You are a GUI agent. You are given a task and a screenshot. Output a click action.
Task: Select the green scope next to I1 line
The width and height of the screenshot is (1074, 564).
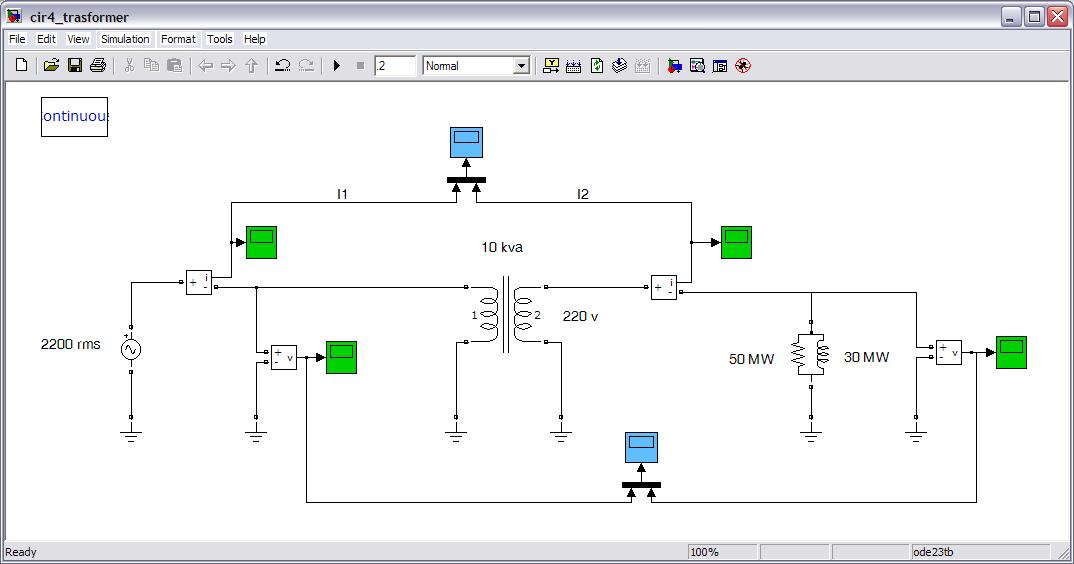261,242
